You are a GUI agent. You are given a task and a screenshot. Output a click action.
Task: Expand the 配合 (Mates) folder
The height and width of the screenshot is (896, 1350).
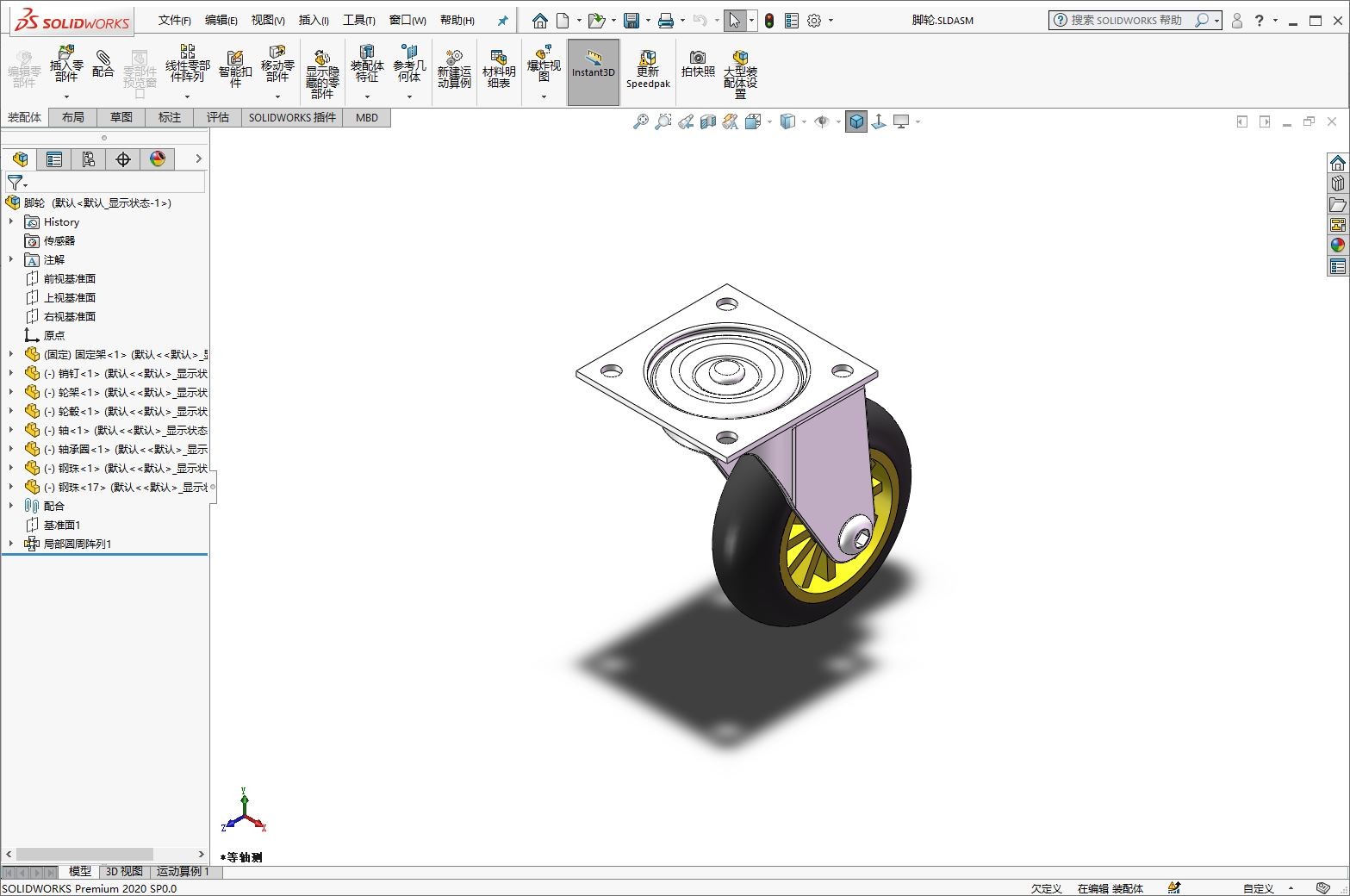click(x=11, y=506)
